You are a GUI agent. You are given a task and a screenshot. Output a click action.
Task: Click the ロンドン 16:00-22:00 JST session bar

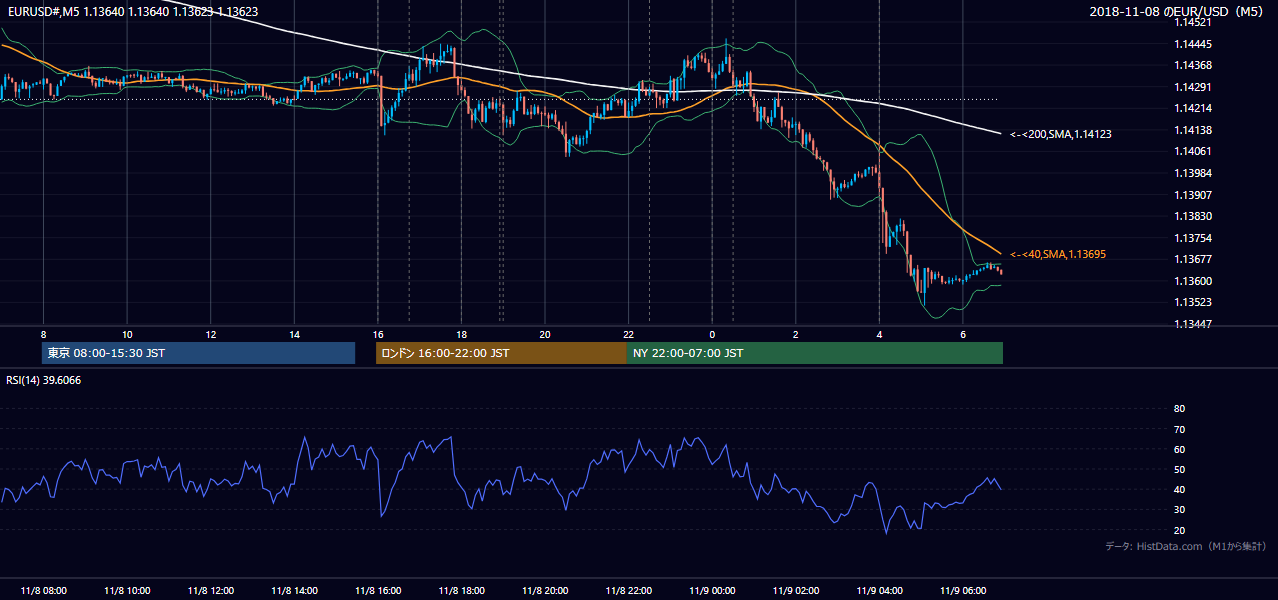(x=501, y=353)
